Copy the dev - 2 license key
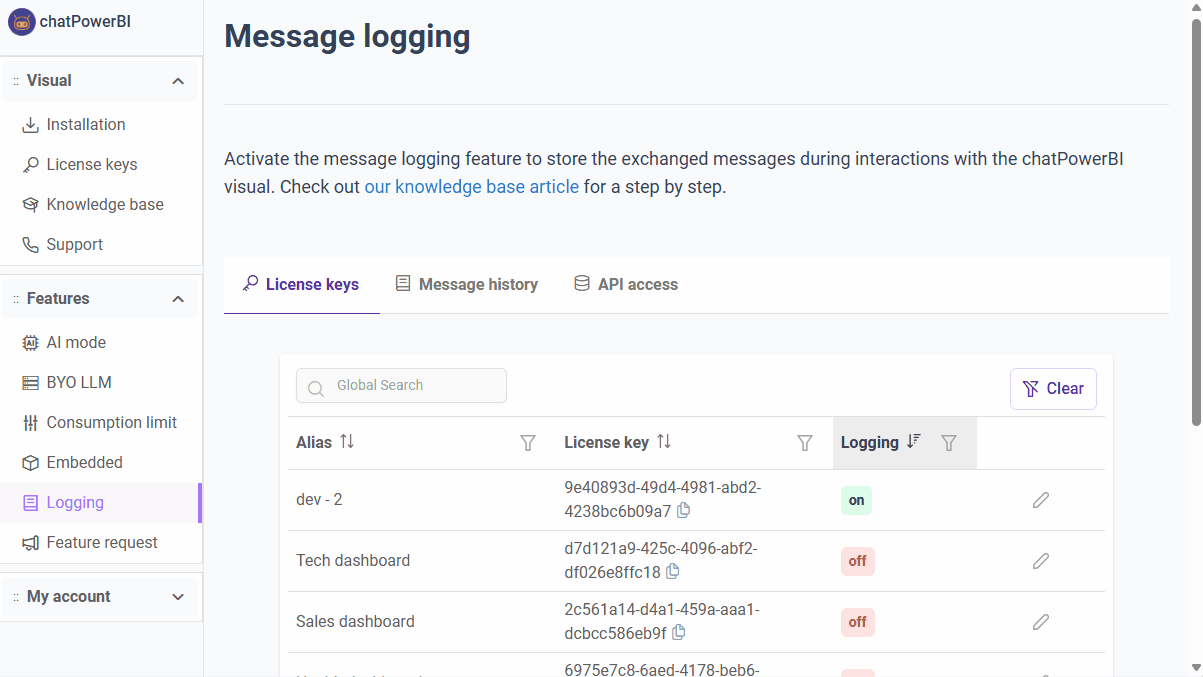This screenshot has width=1203, height=677. click(x=683, y=511)
